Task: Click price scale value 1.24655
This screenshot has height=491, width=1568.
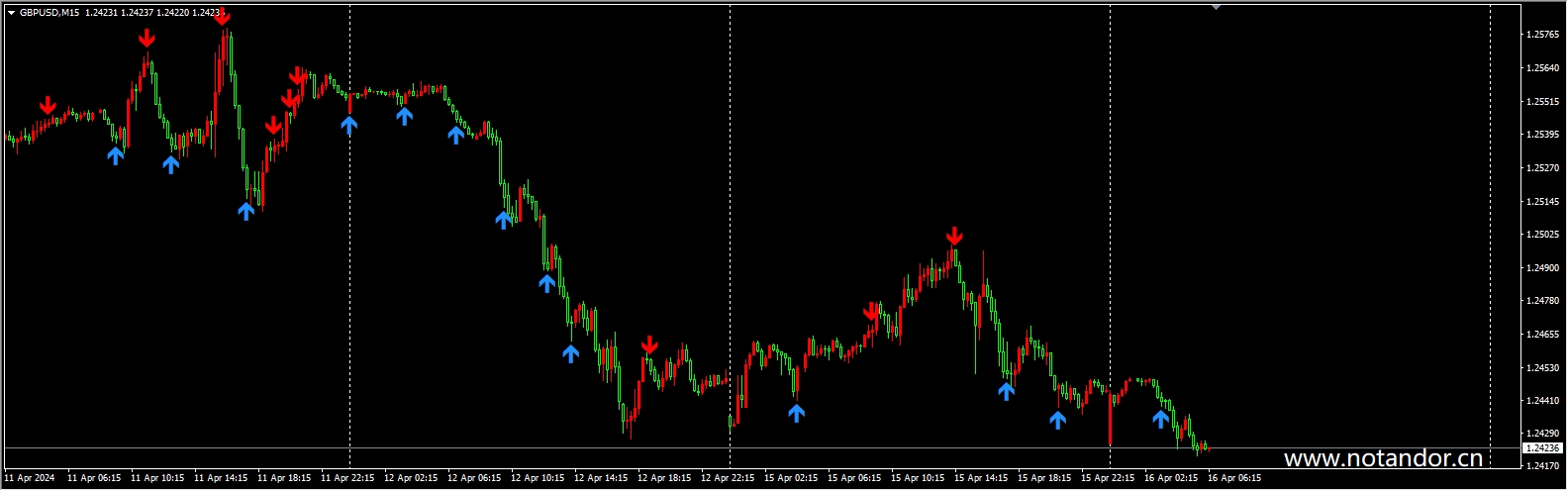Action: click(x=1542, y=335)
